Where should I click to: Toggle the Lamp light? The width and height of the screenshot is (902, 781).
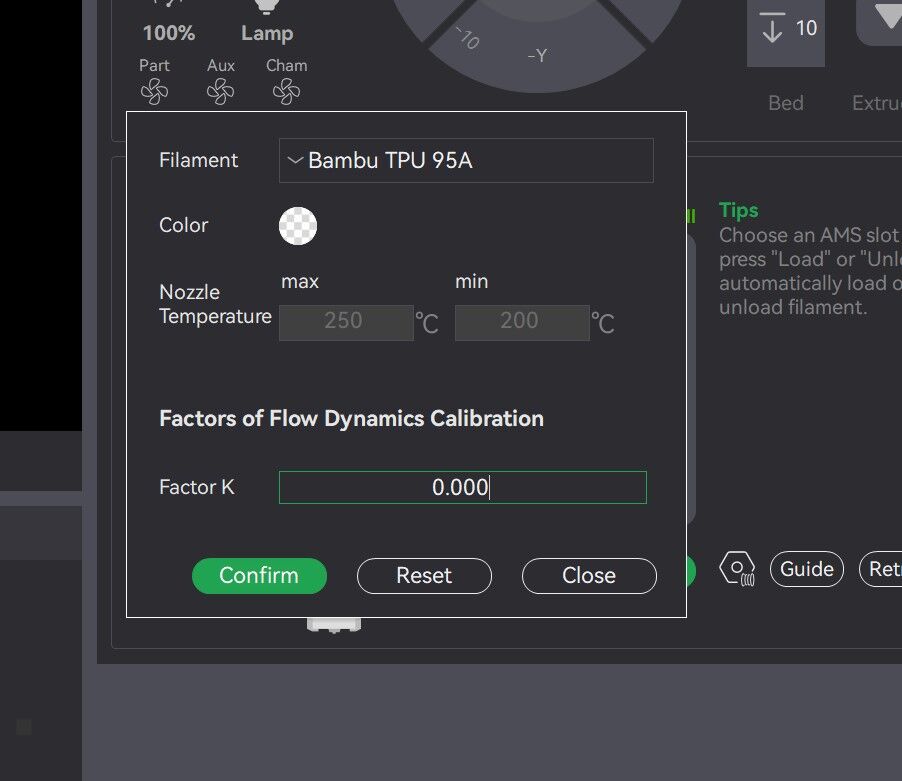[x=267, y=22]
